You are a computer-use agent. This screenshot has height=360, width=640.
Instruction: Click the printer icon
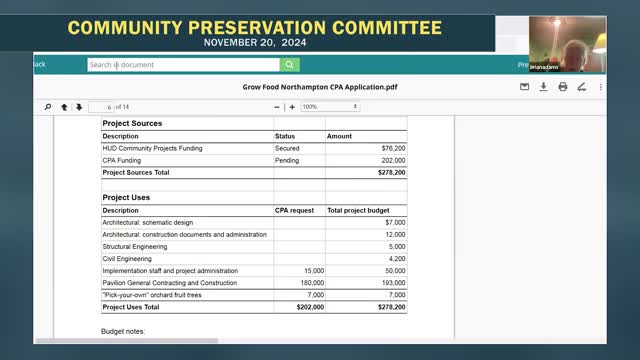click(x=563, y=87)
